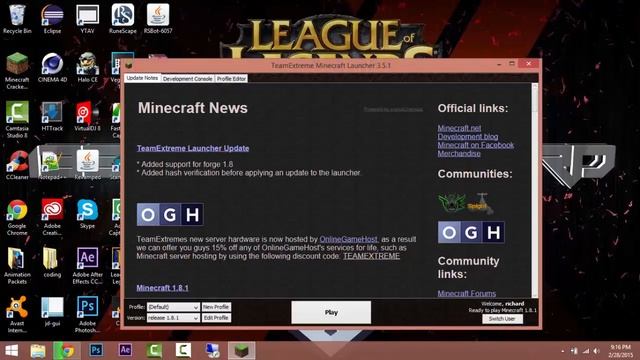Open the Profile Editor tab
Viewport: 640px width, 360px height.
tap(231, 78)
